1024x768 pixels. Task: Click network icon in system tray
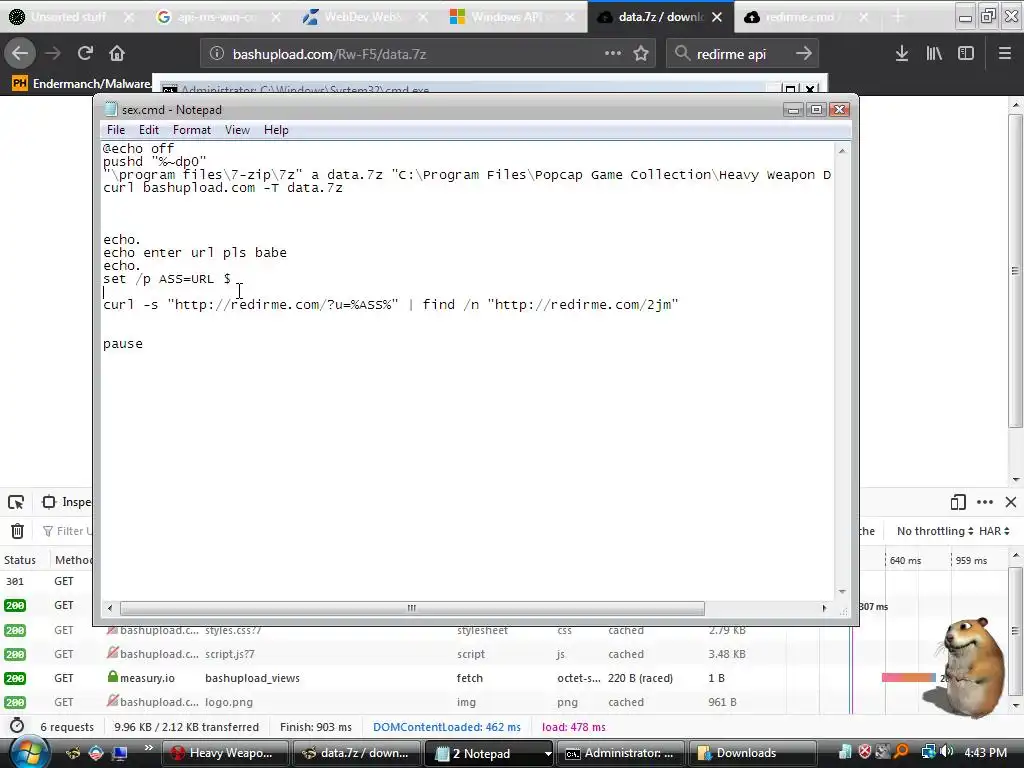[x=928, y=752]
